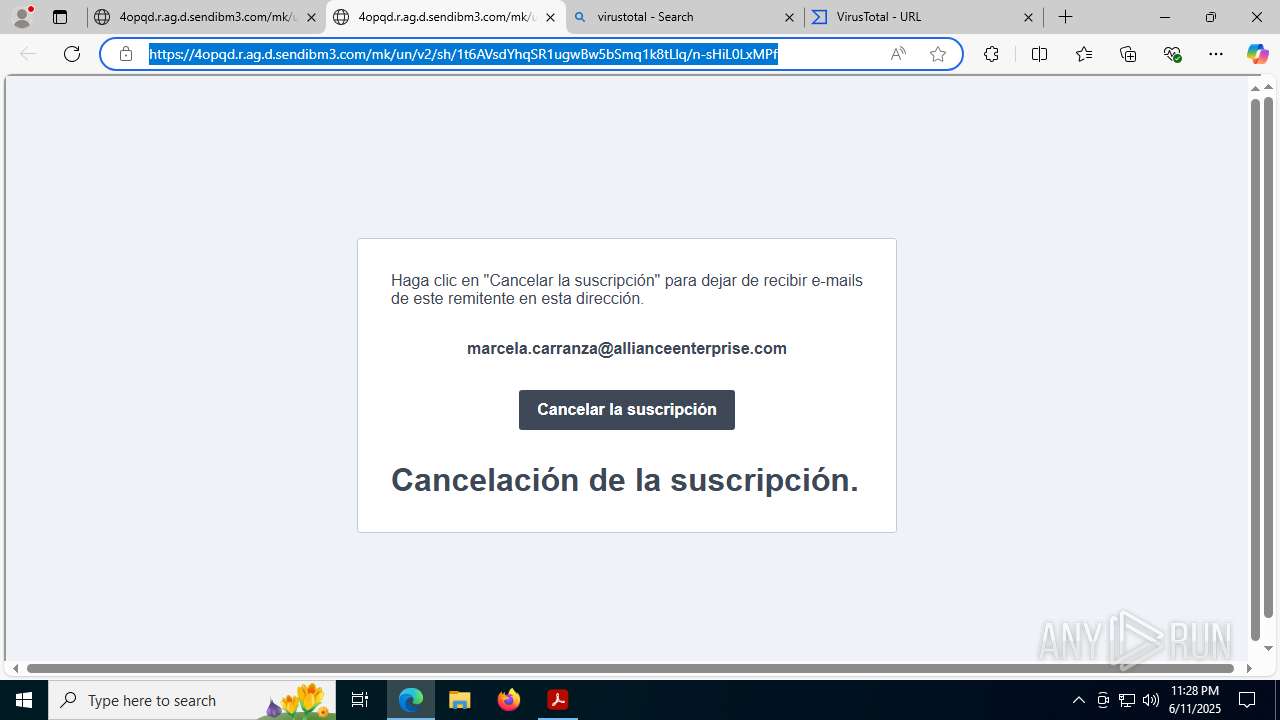1280x720 pixels.
Task: Open Collections panel
Action: (x=1128, y=54)
